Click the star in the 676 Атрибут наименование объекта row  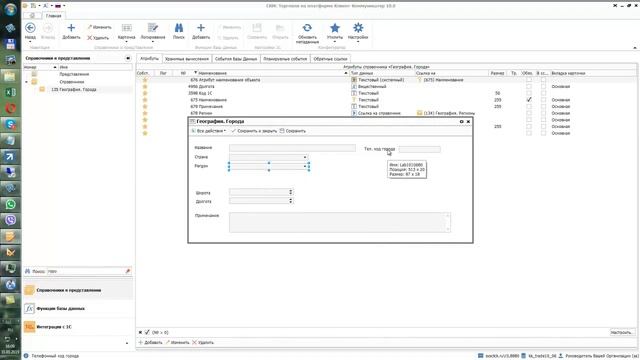point(145,80)
